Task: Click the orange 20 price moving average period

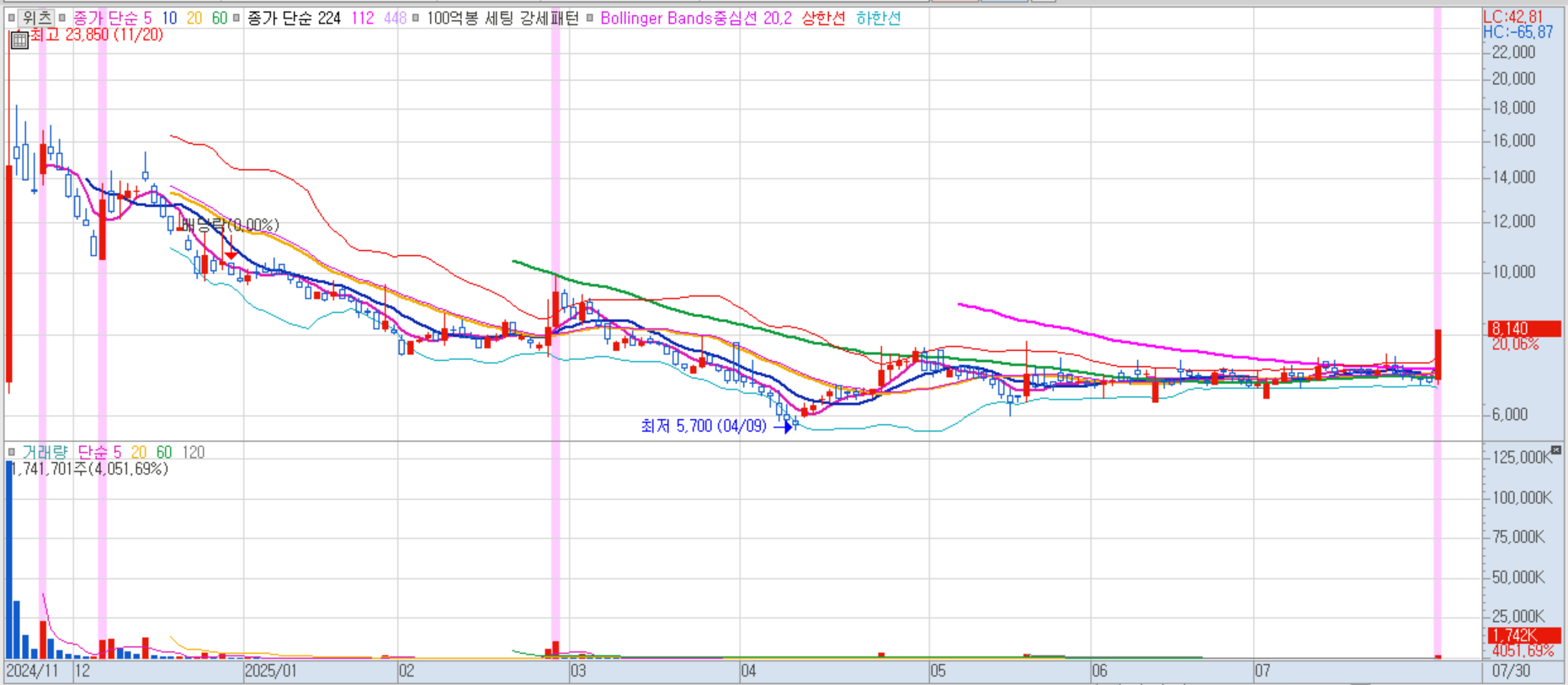Action: 194,18
